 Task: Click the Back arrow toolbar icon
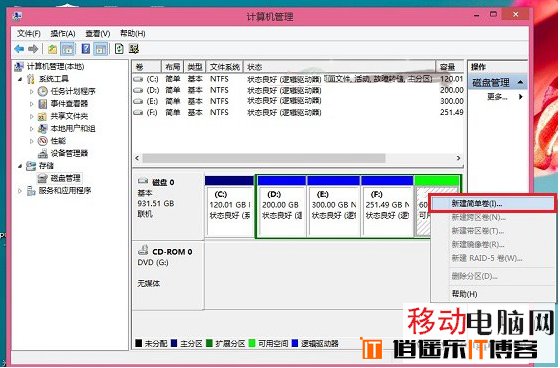coord(19,49)
